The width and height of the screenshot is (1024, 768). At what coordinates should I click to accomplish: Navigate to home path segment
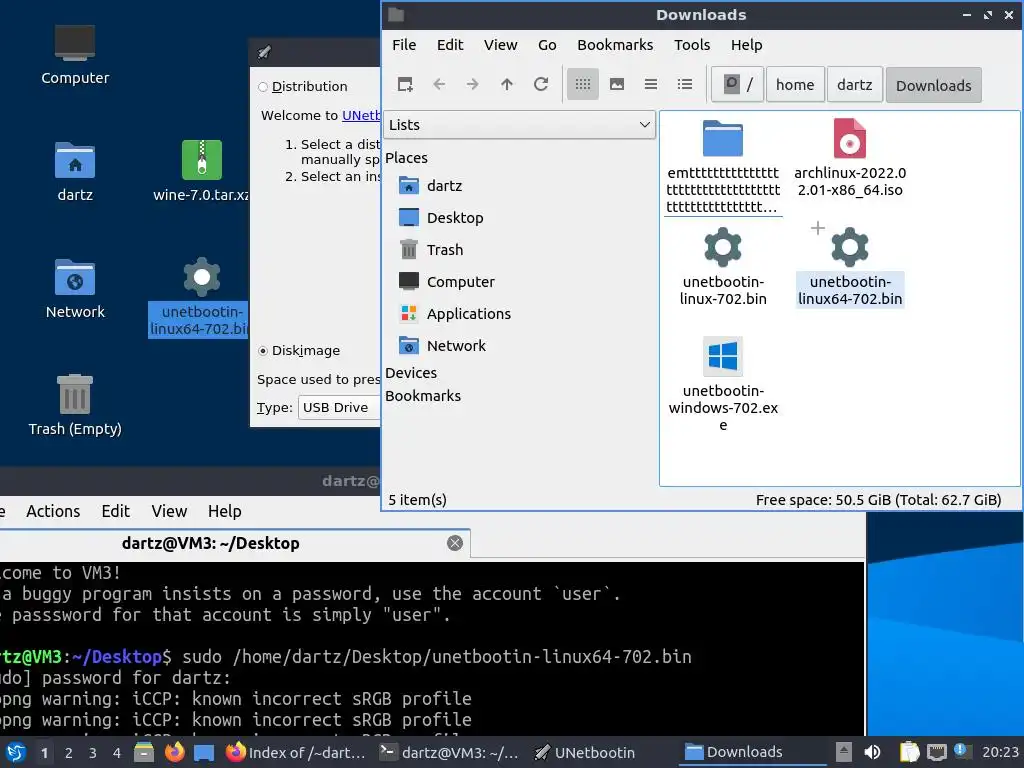795,85
